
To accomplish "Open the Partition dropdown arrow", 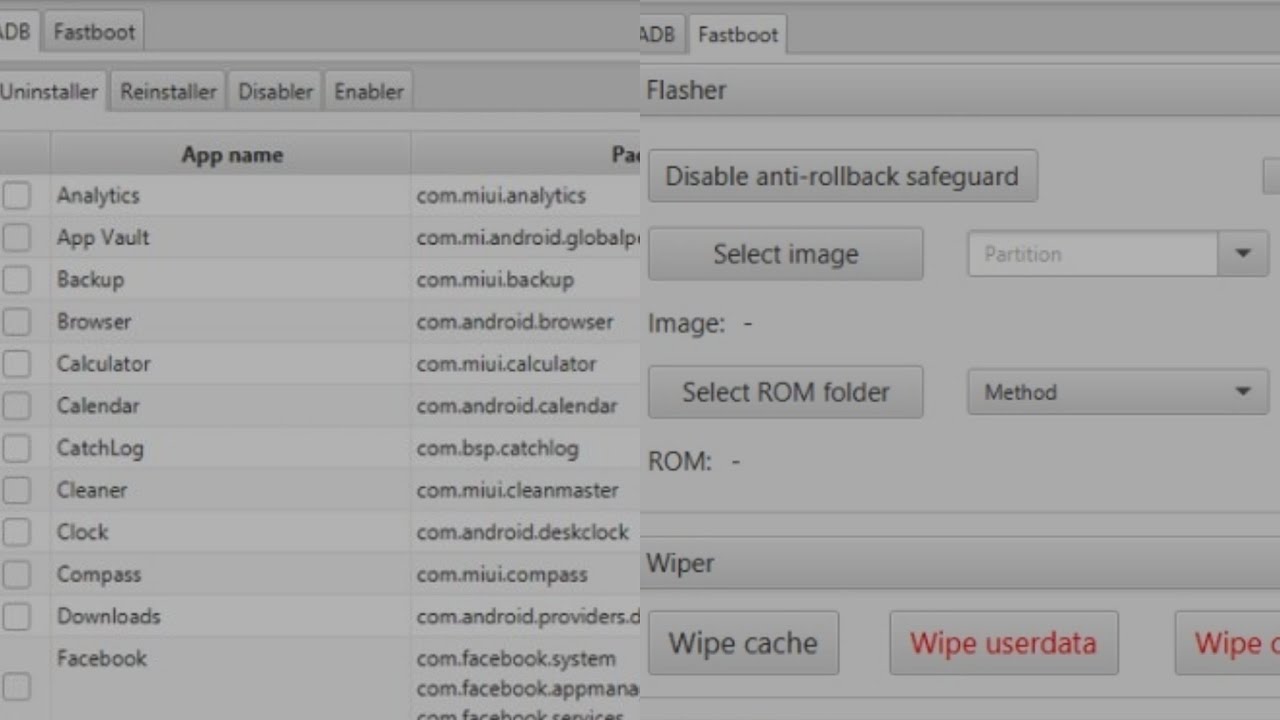I will click(1243, 254).
